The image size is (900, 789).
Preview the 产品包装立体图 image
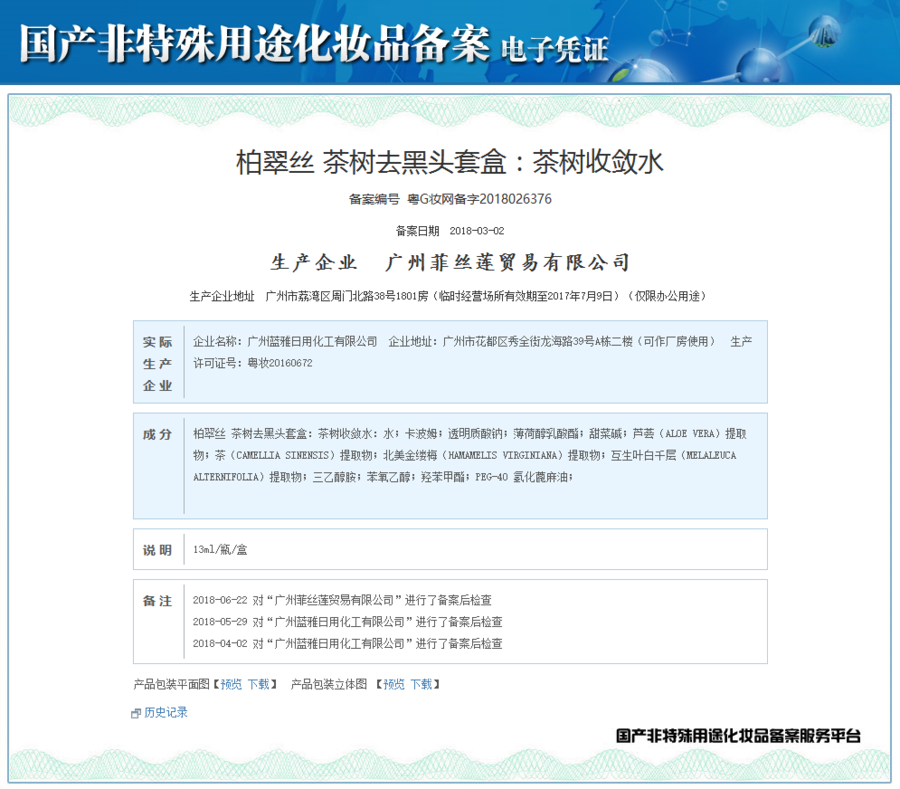394,684
